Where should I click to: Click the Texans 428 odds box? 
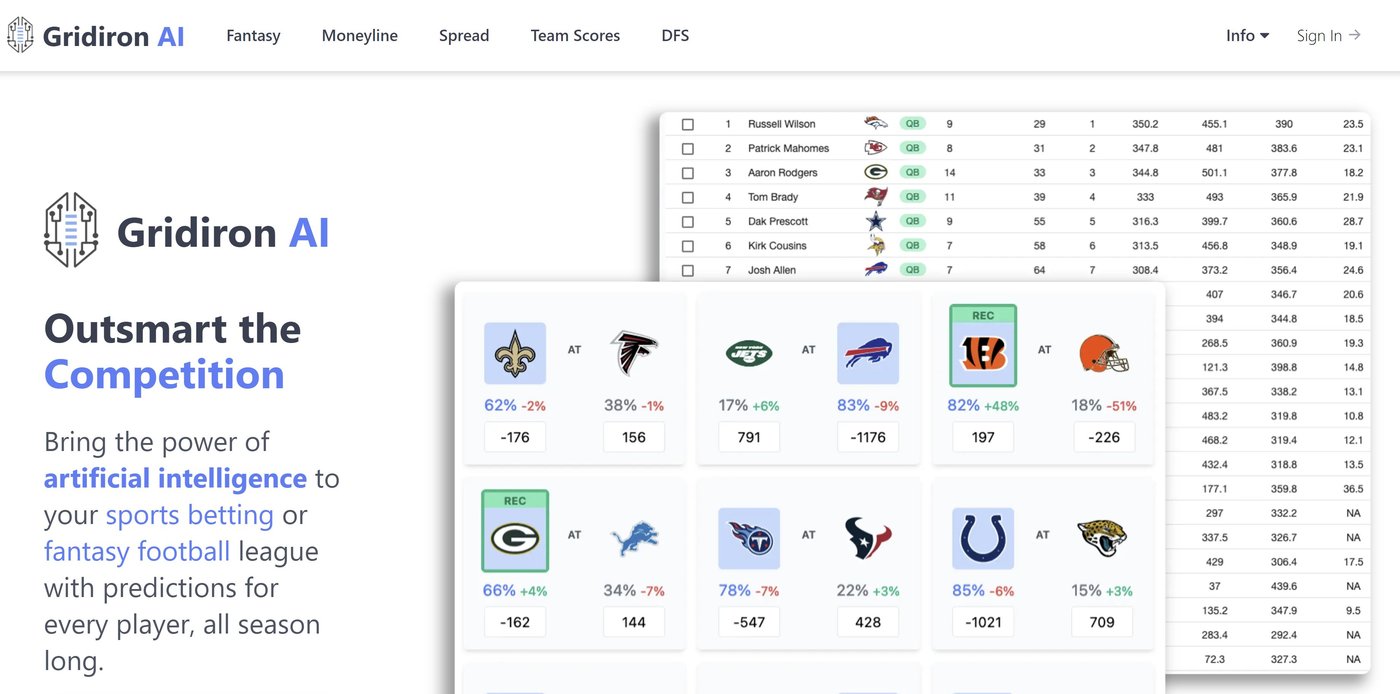pos(868,622)
